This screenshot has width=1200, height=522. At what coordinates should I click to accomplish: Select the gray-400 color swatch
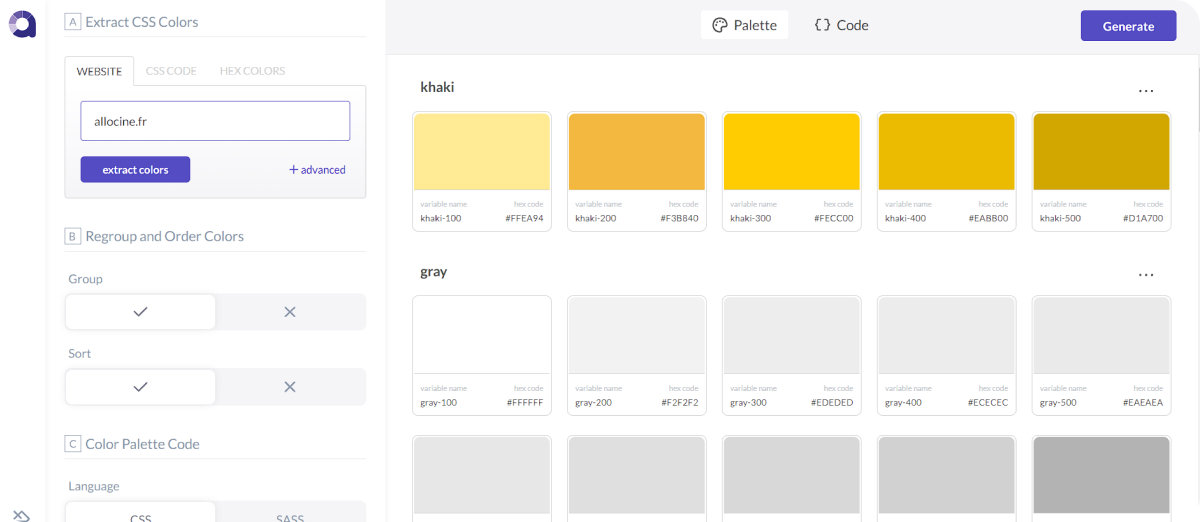pos(946,335)
